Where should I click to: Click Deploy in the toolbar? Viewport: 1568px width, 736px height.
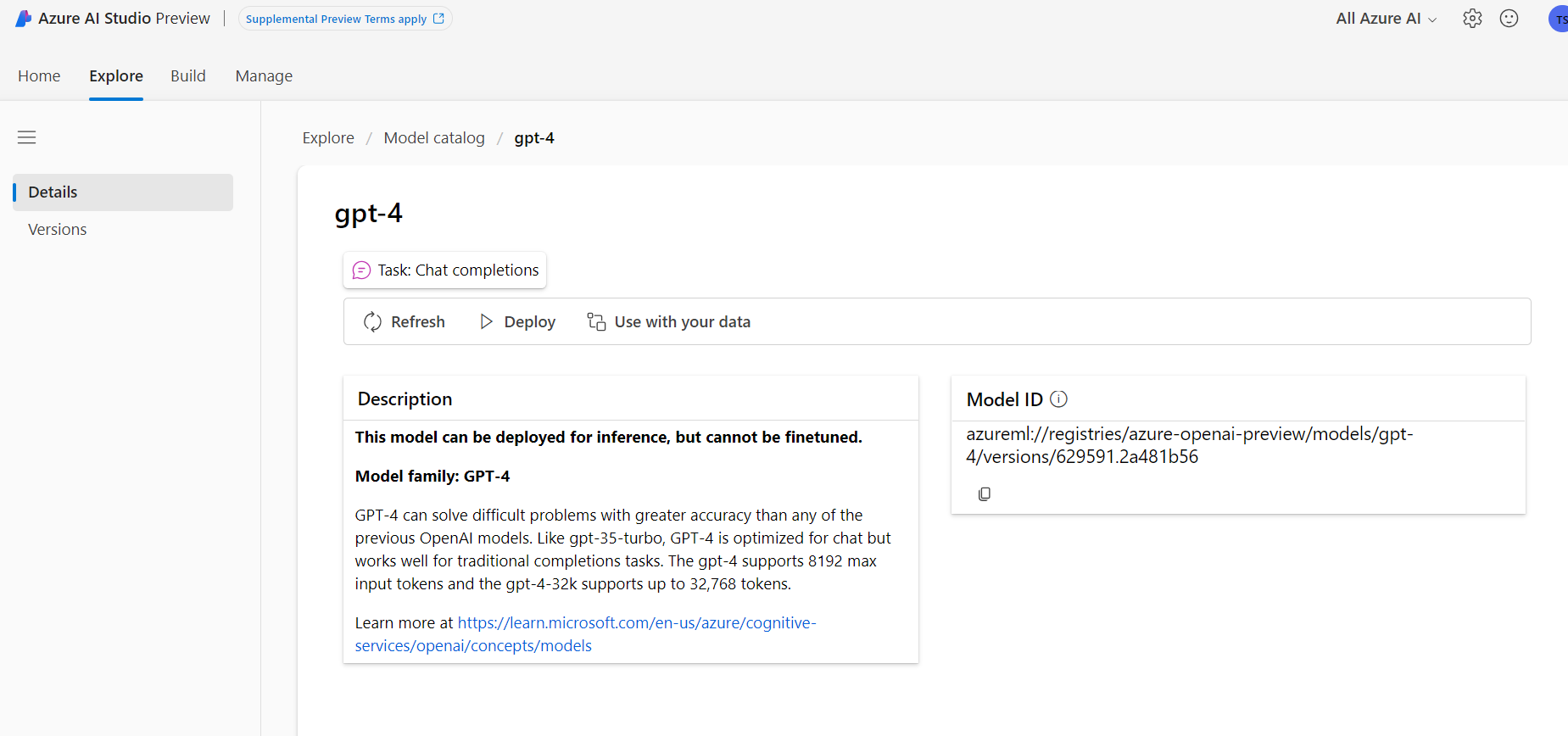[517, 322]
